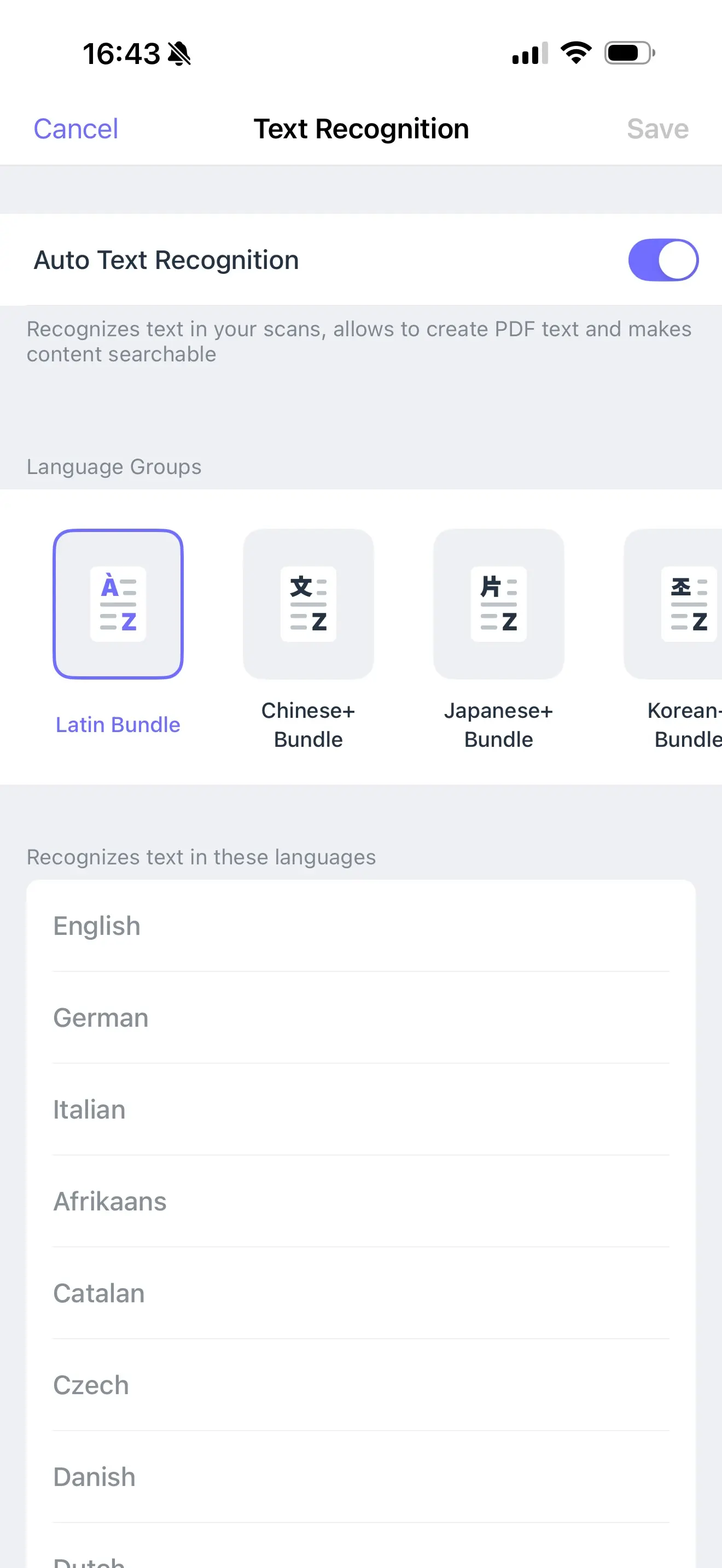Tap the Catalan language row
Screen dimensions: 722x1568
tap(360, 1294)
